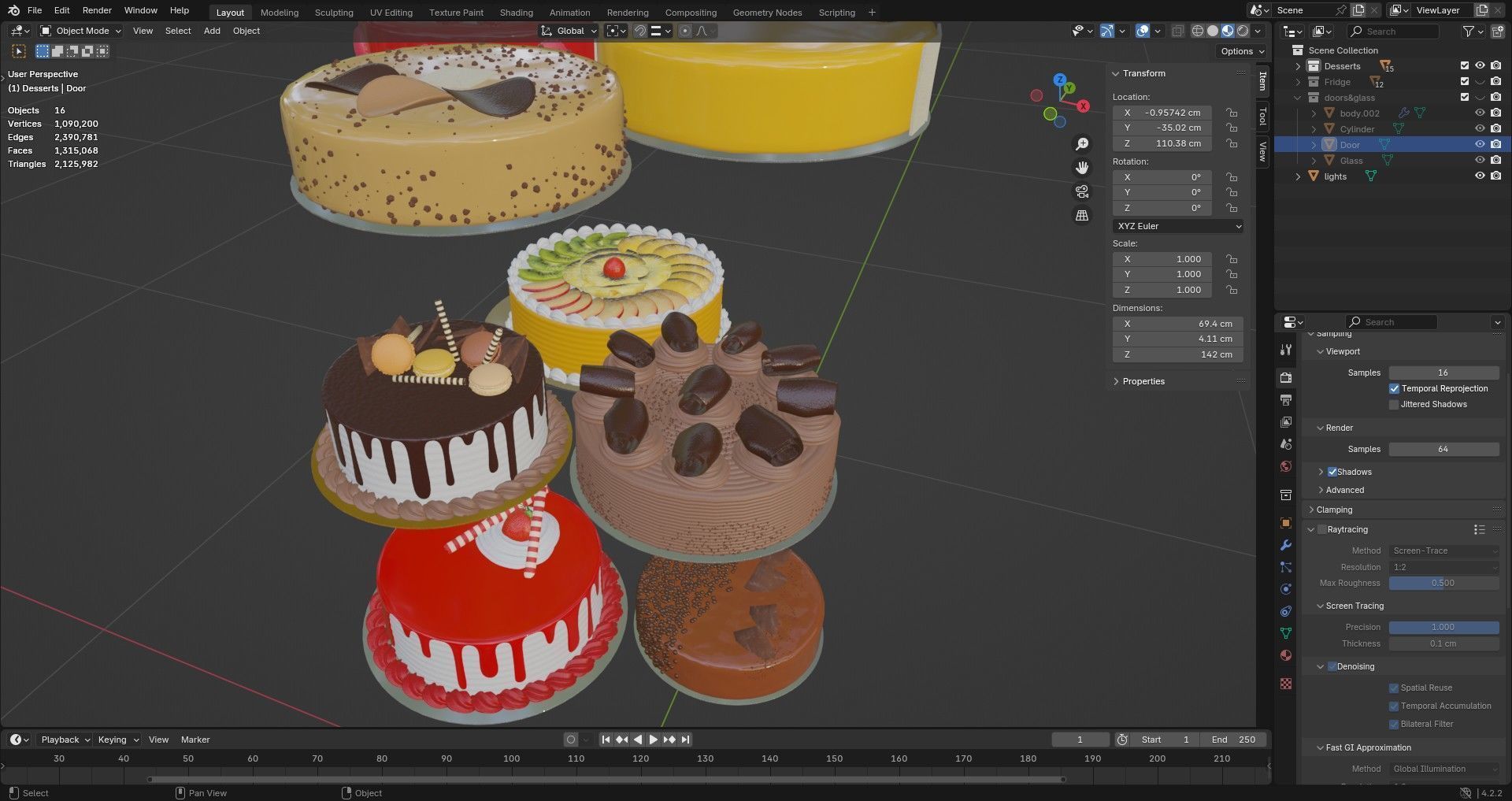This screenshot has height=801, width=1512.
Task: Click the pan view hand icon
Action: point(1082,168)
